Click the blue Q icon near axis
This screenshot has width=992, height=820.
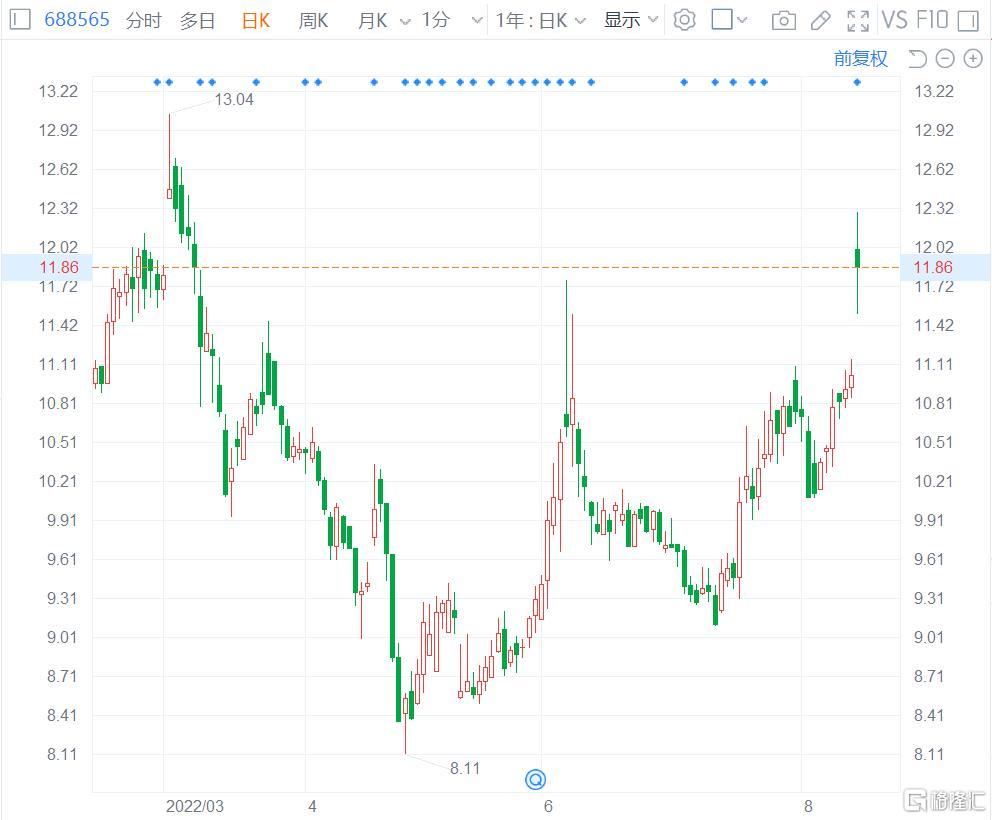[535, 780]
